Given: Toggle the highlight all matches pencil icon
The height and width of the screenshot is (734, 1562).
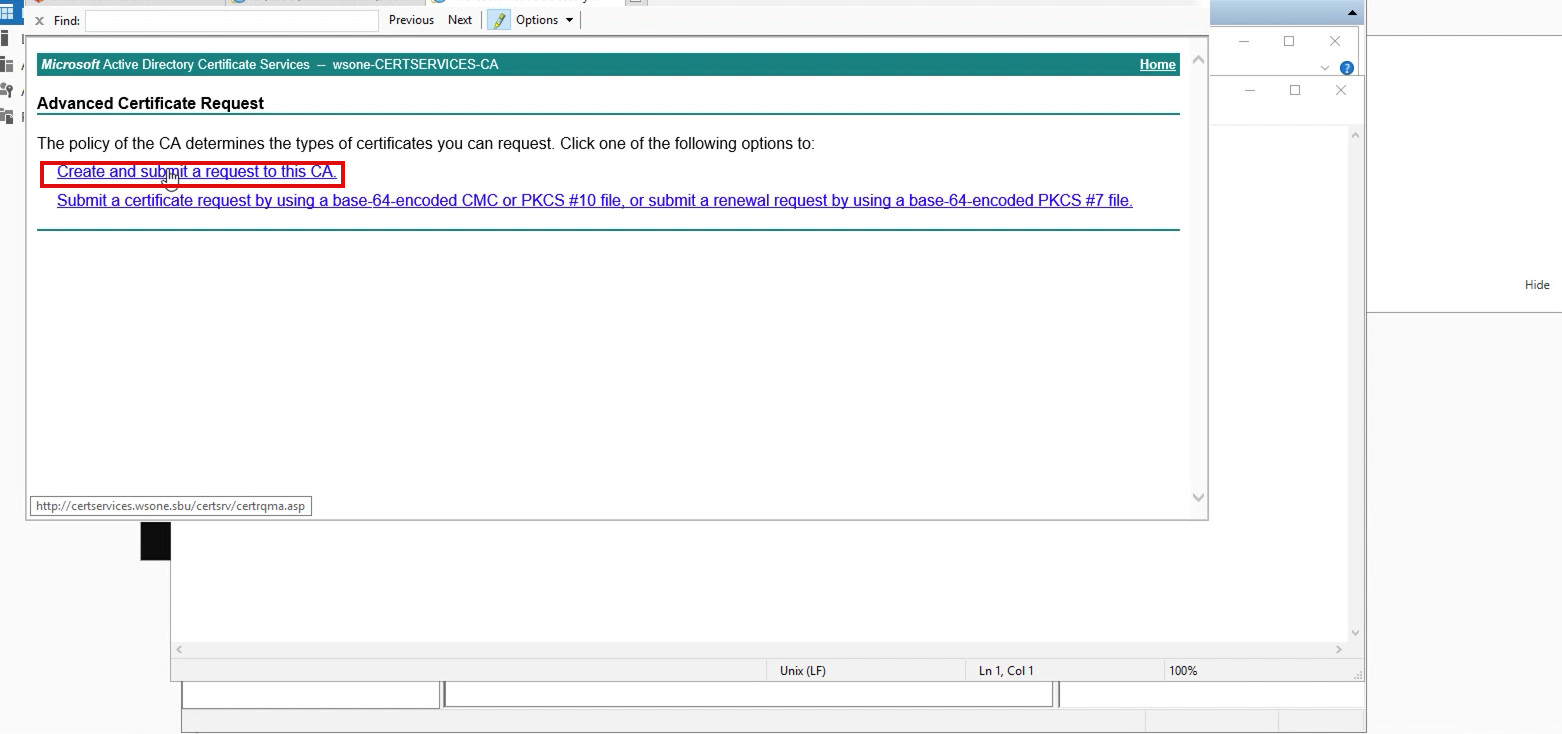Looking at the screenshot, I should pos(498,20).
